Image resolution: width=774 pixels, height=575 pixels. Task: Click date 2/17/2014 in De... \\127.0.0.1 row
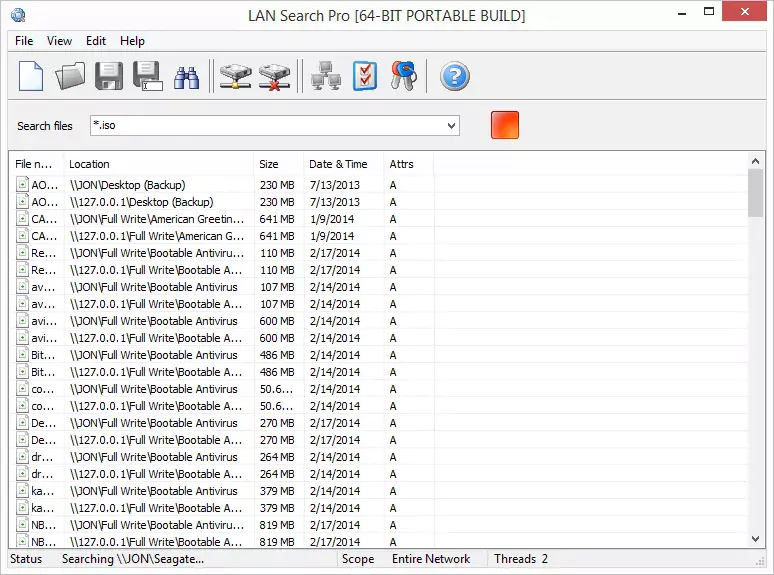coord(335,440)
